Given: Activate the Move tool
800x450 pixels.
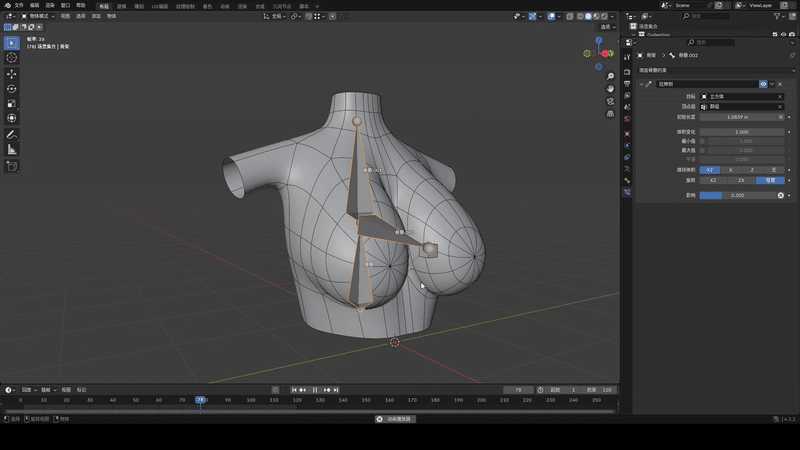Looking at the screenshot, I should 12,74.
